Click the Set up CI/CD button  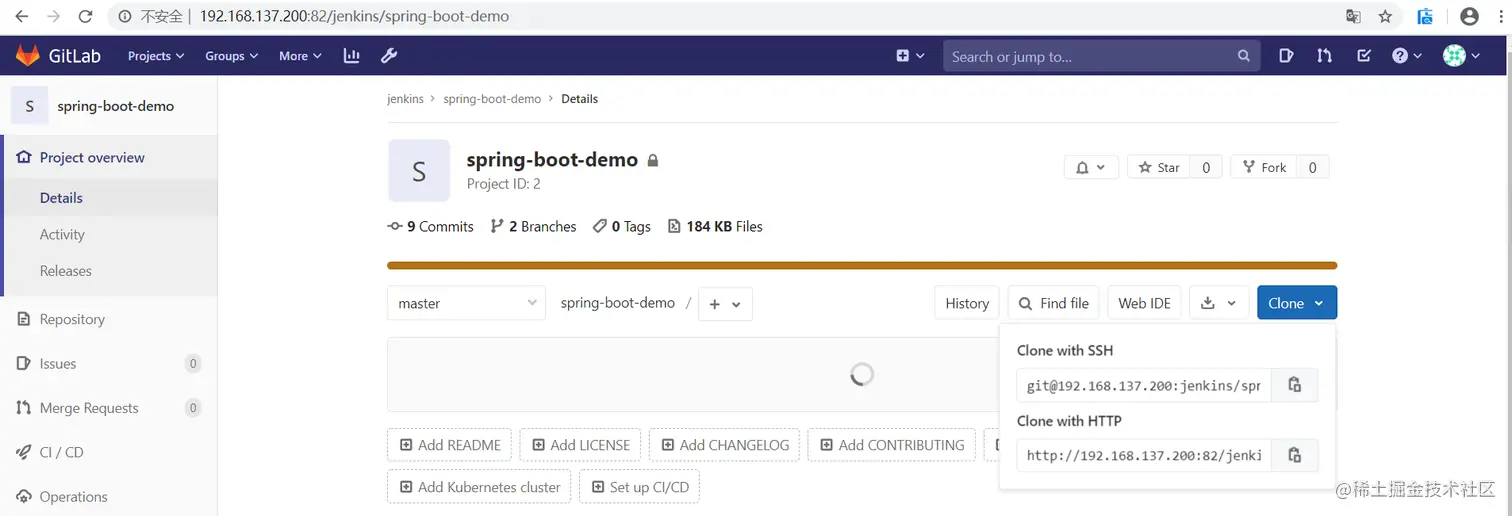(639, 487)
